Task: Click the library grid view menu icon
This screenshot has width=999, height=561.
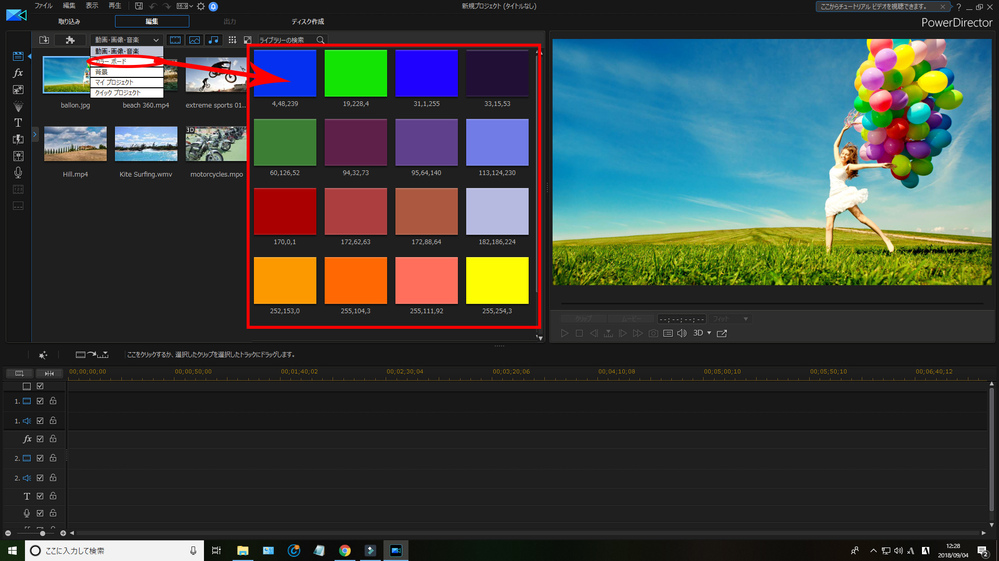Action: click(232, 40)
